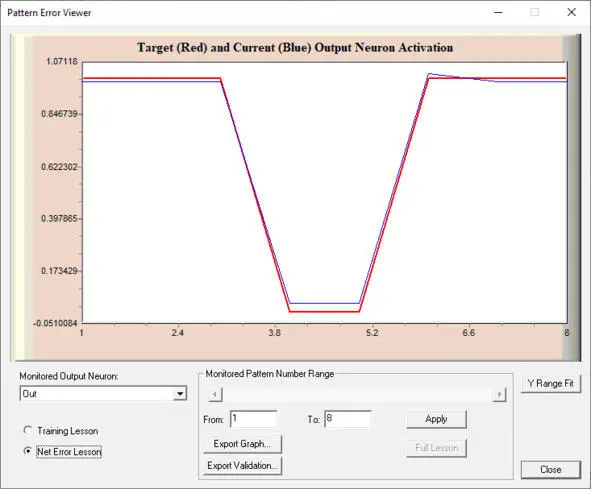
Task: Click the right arrow of pattern range scrollbar
Action: pyautogui.click(x=499, y=394)
